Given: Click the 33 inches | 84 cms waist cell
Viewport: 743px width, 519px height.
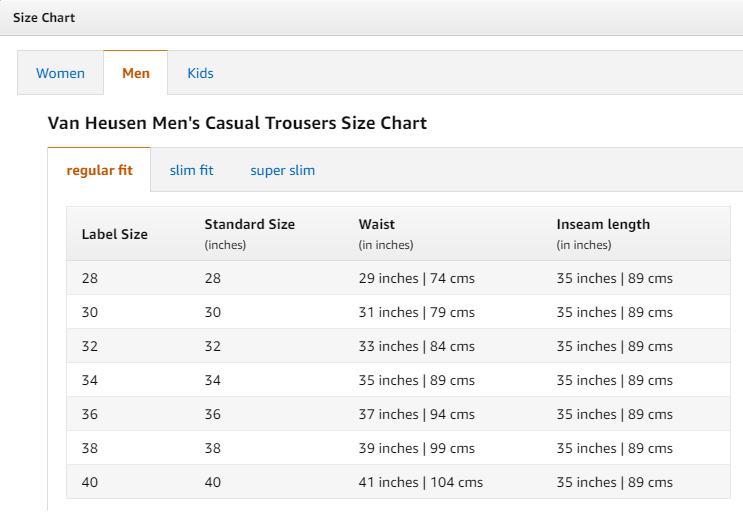Looking at the screenshot, I should point(417,346).
